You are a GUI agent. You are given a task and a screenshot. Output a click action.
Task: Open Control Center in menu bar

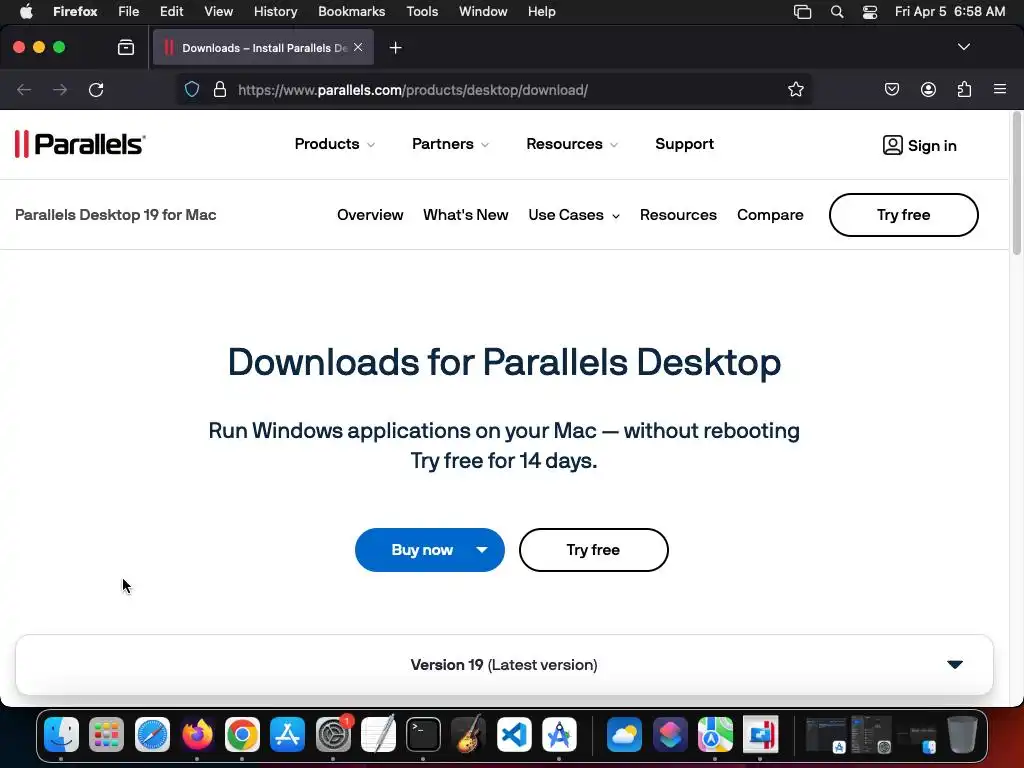click(870, 12)
